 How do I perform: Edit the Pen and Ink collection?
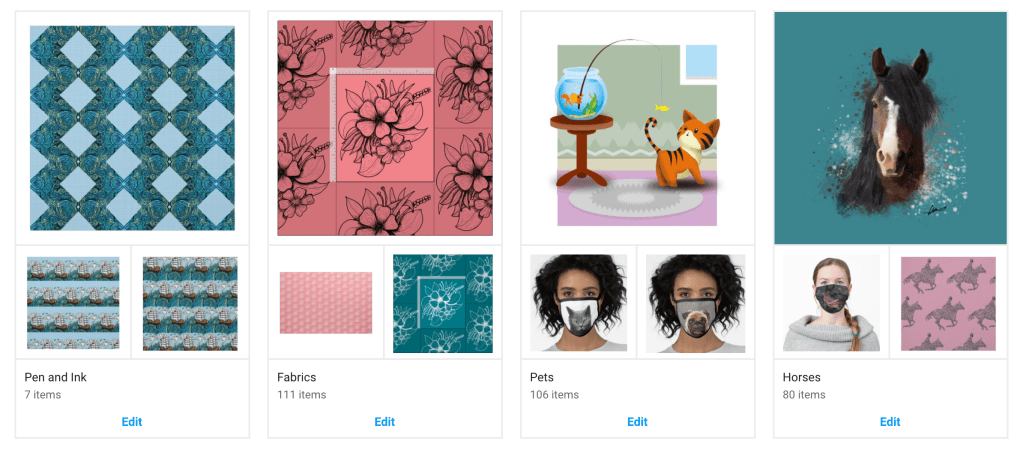click(x=132, y=422)
